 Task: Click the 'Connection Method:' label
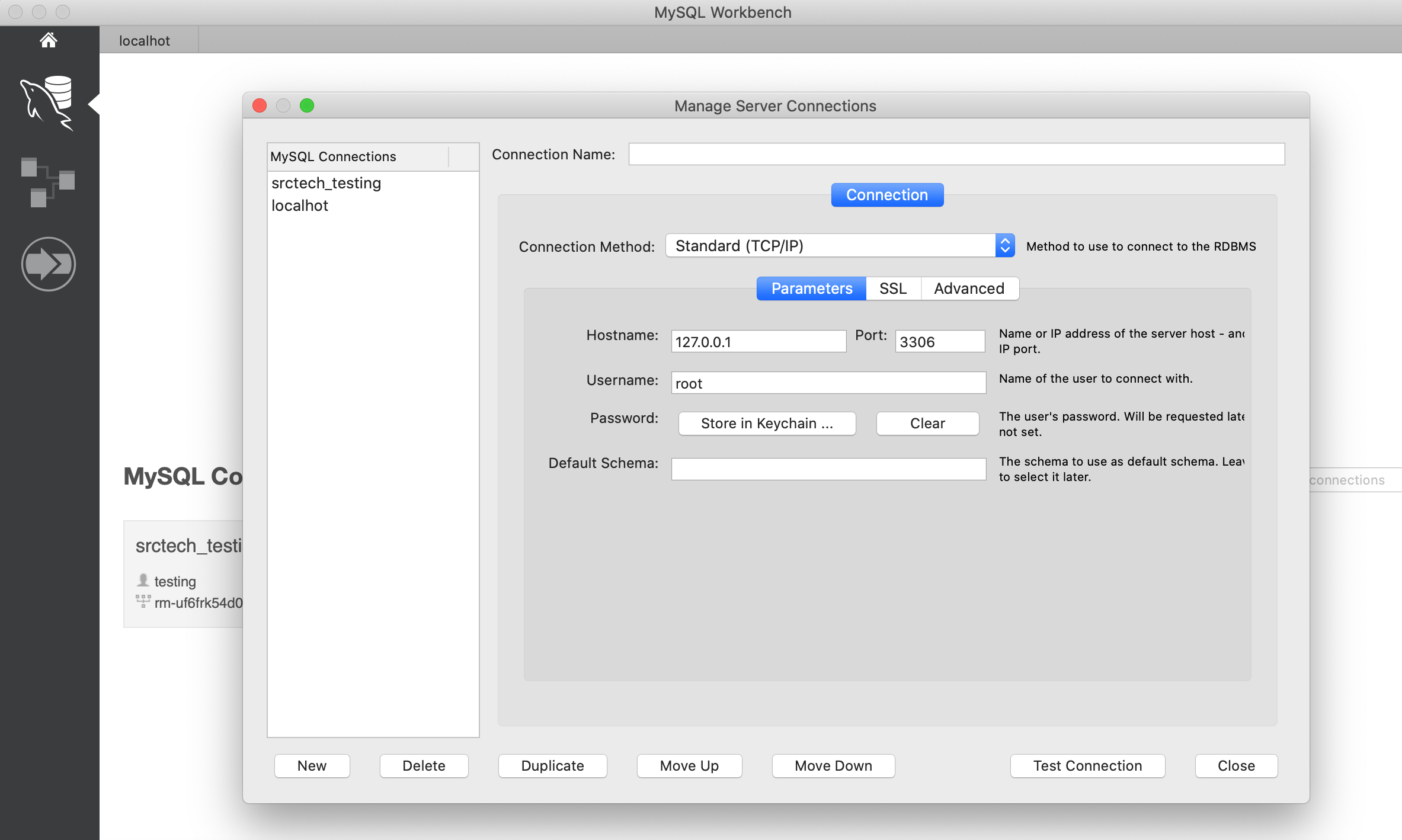click(x=587, y=246)
